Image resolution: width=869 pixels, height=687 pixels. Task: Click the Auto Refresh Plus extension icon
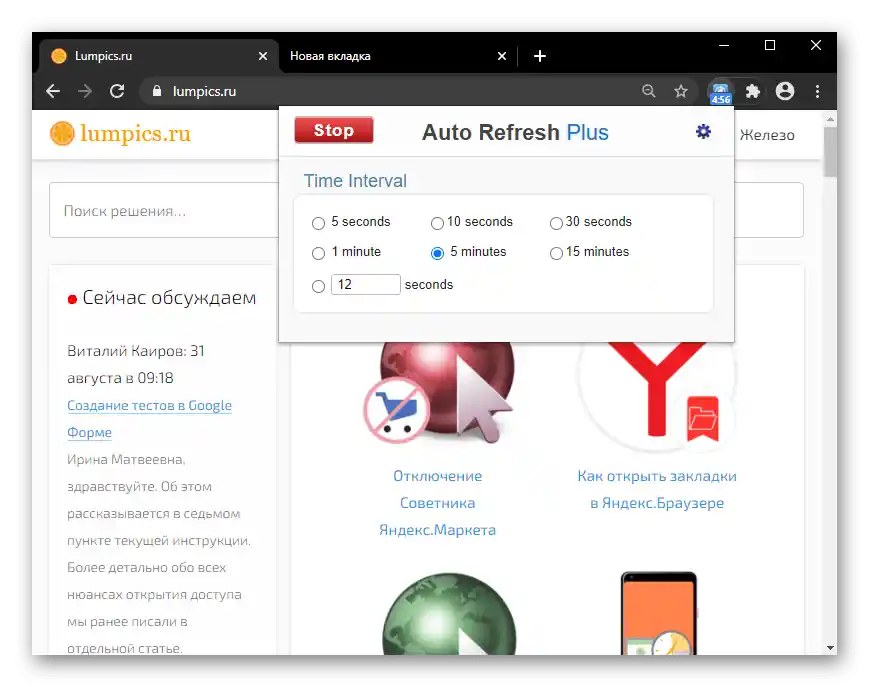coord(720,93)
